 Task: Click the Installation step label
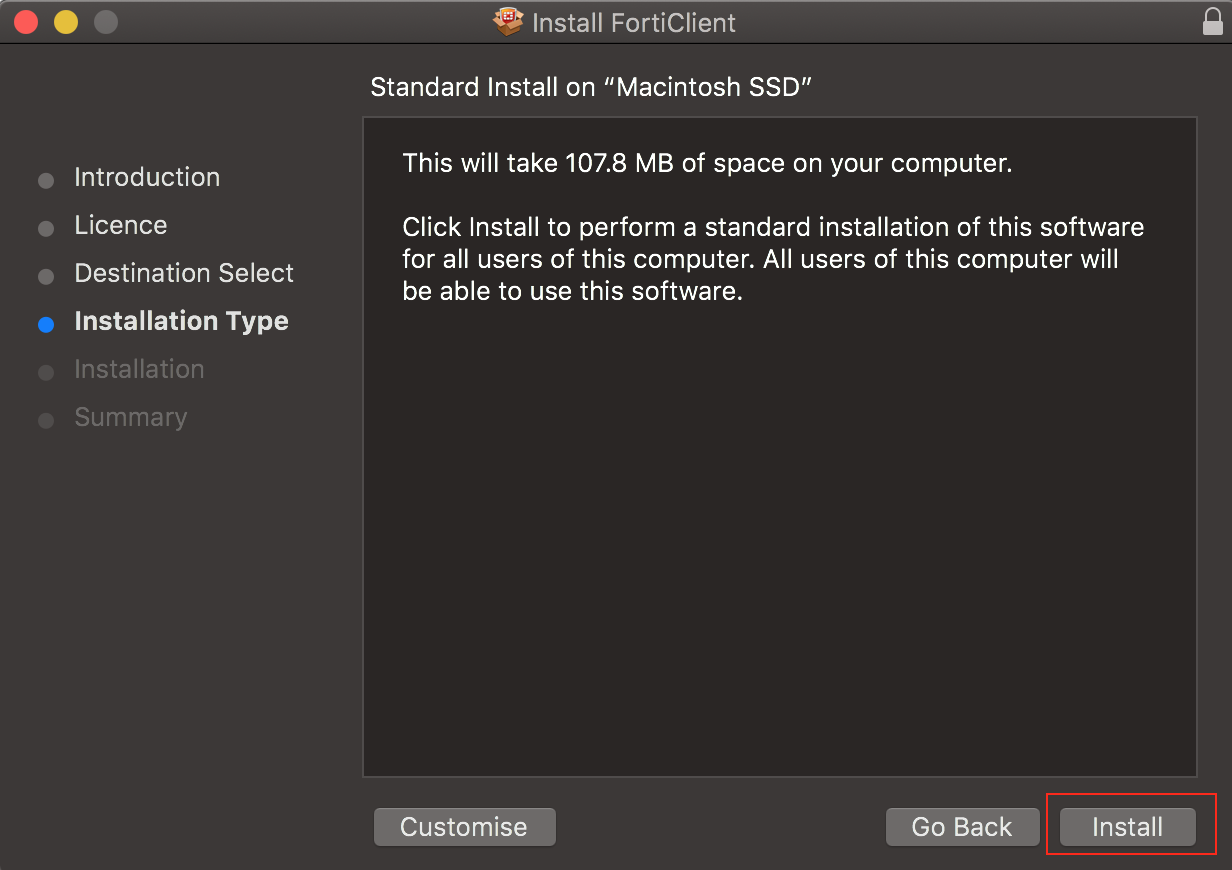tap(139, 369)
